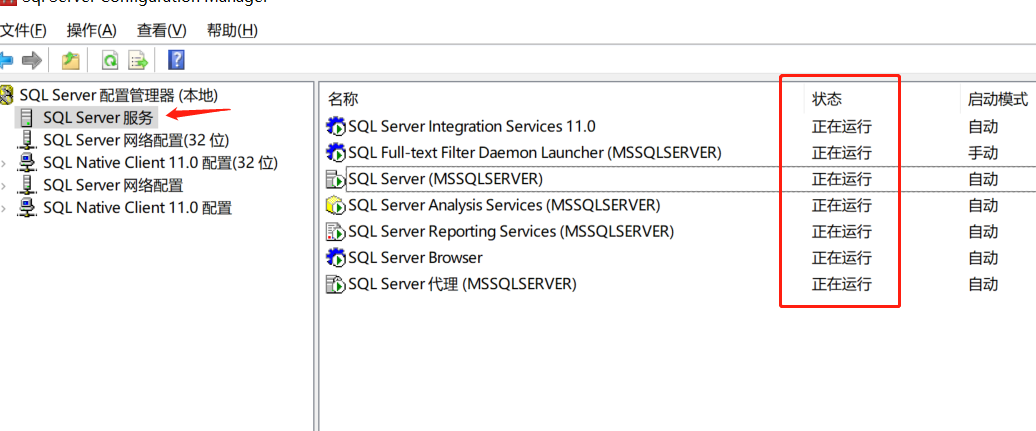This screenshot has width=1036, height=431.
Task: Click the Back arrow toolbar icon
Action: 6,61
